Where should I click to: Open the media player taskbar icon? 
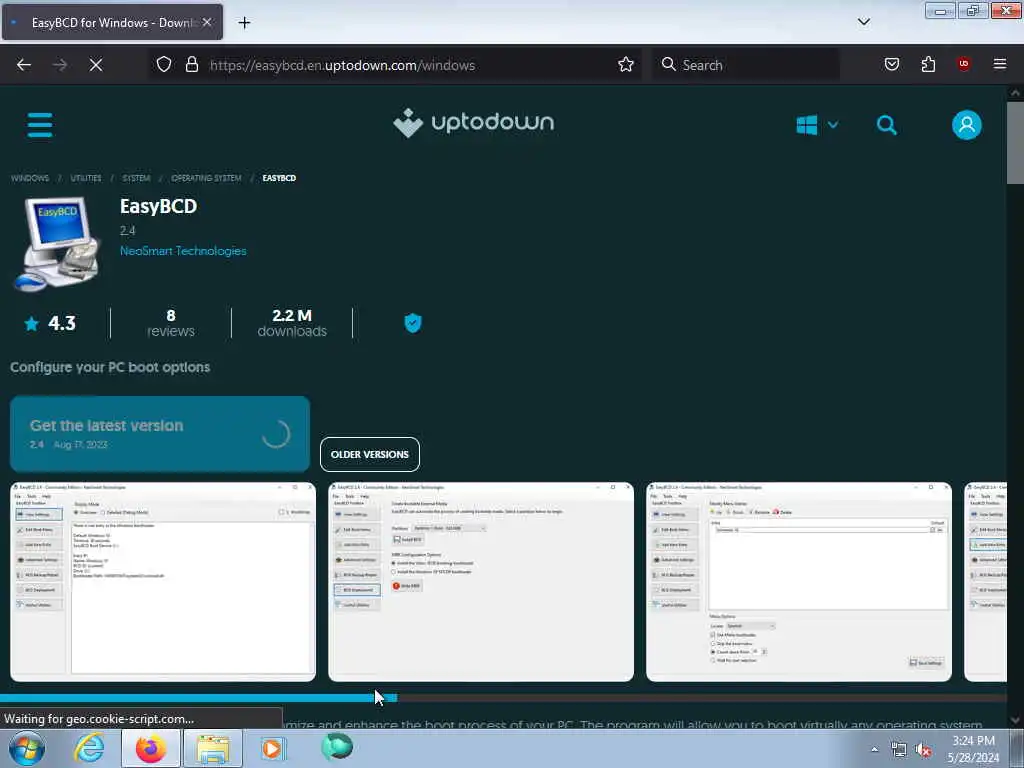pyautogui.click(x=272, y=748)
